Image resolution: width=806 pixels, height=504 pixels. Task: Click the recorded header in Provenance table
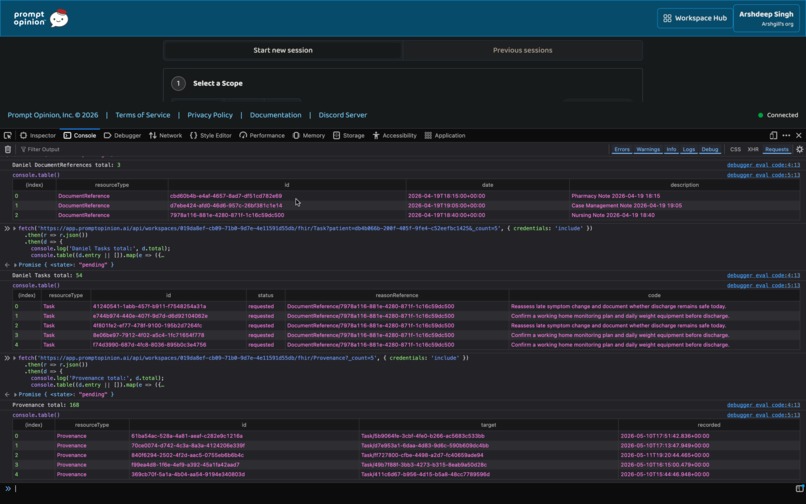(709, 425)
